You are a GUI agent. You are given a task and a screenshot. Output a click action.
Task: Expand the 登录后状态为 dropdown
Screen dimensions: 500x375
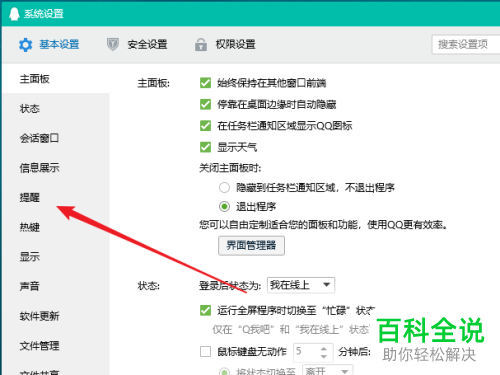click(x=301, y=285)
